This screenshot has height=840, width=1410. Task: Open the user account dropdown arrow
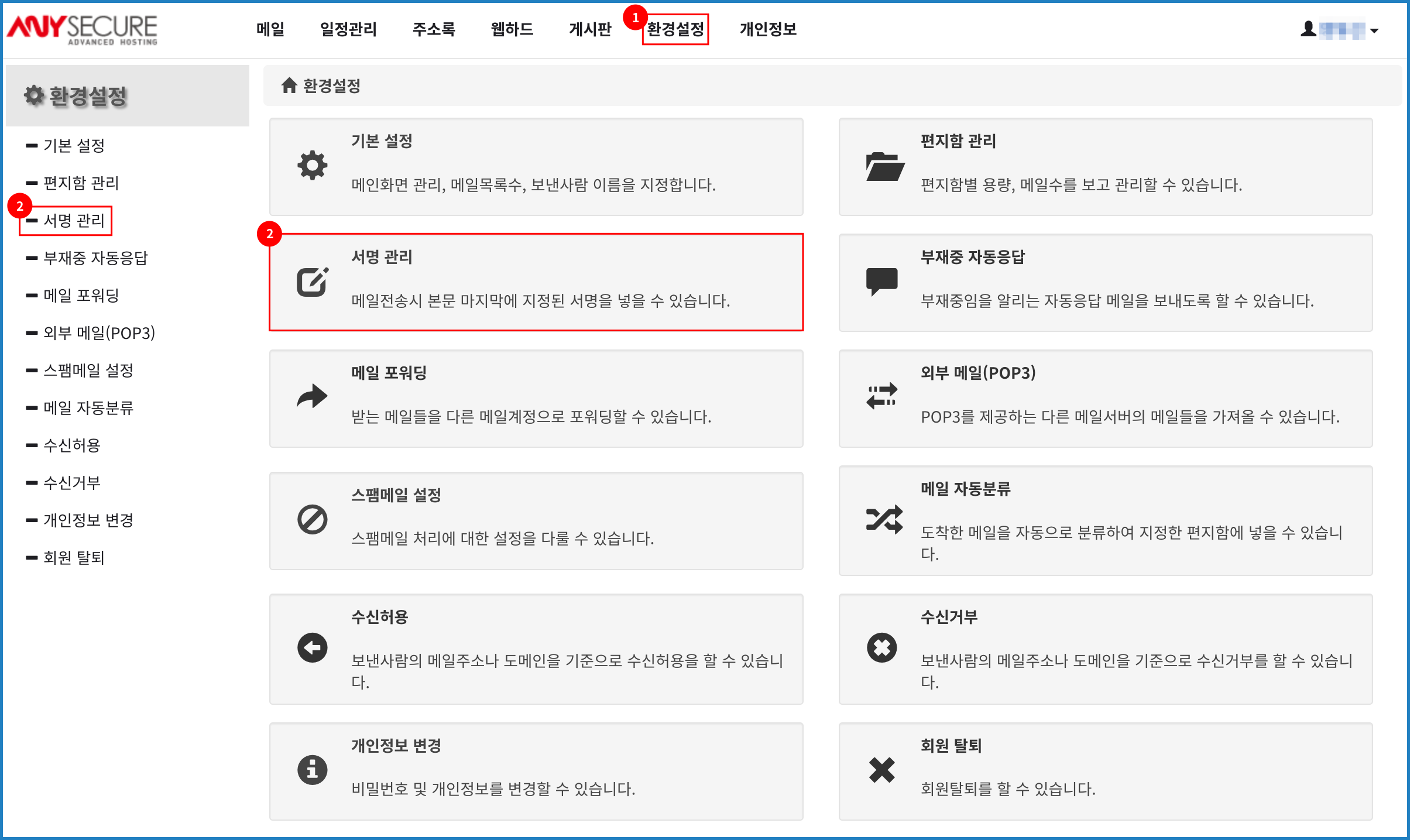[x=1374, y=30]
